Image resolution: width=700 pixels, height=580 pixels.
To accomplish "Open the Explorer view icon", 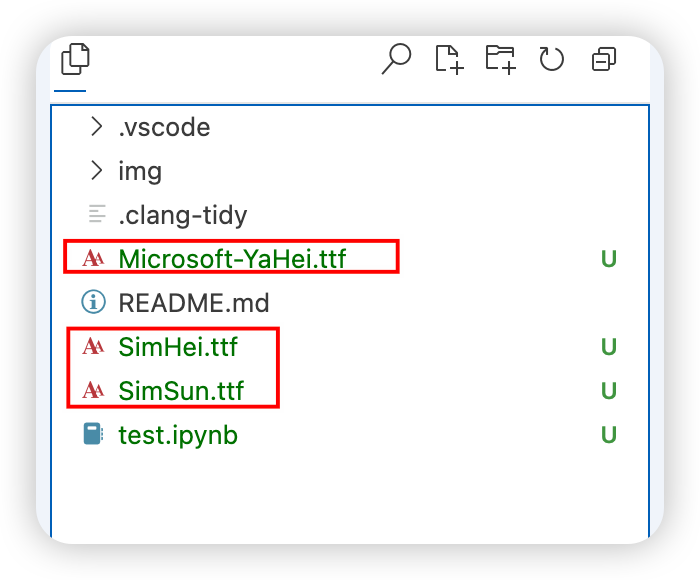I will (75, 59).
